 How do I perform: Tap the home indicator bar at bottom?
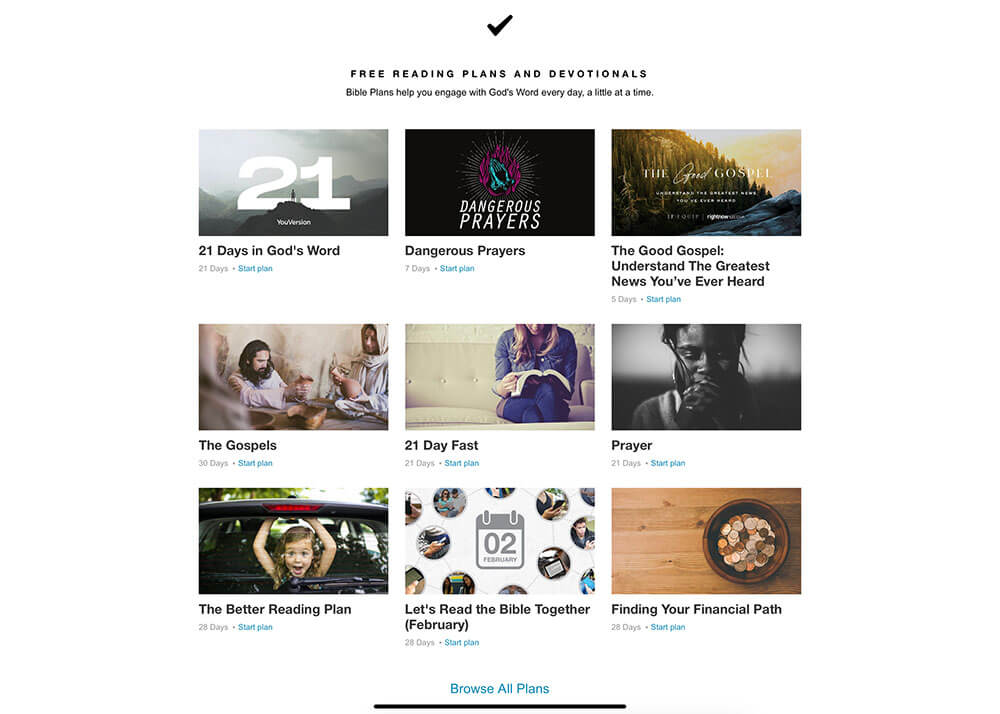499,706
